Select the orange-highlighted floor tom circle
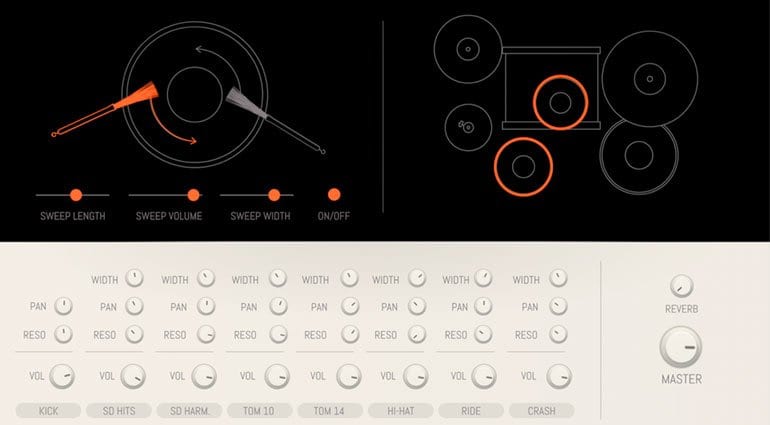Screen dimensions: 770x425 (x=523, y=167)
